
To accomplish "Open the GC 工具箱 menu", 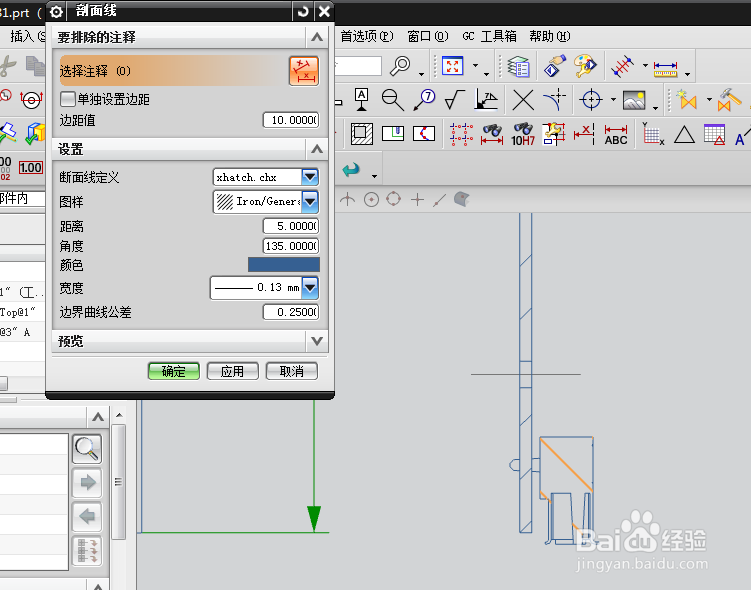I will [489, 36].
